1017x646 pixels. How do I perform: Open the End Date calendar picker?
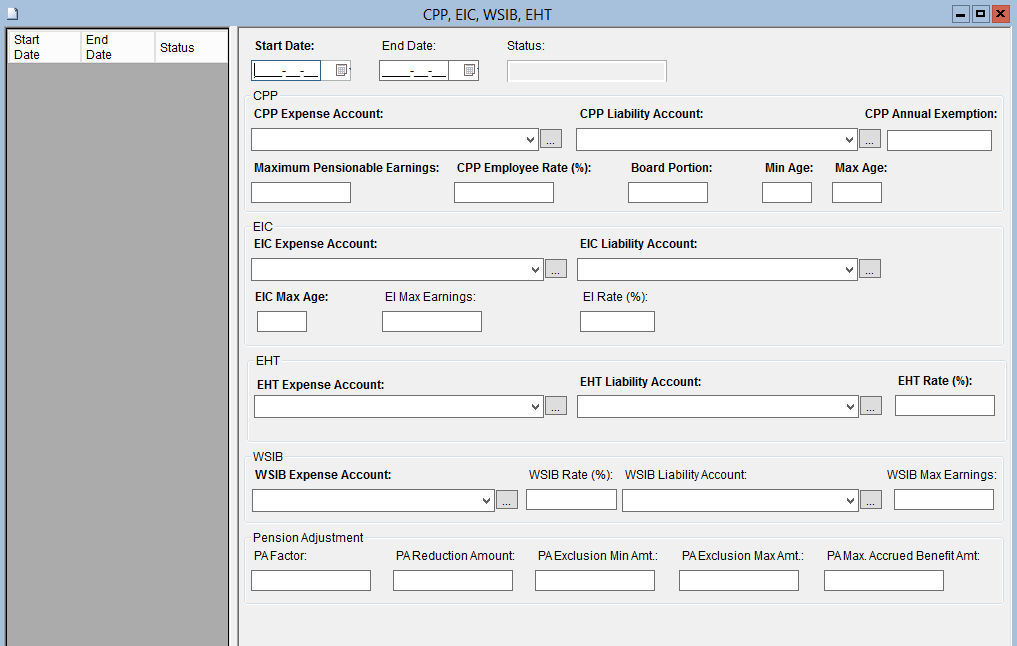pos(469,70)
